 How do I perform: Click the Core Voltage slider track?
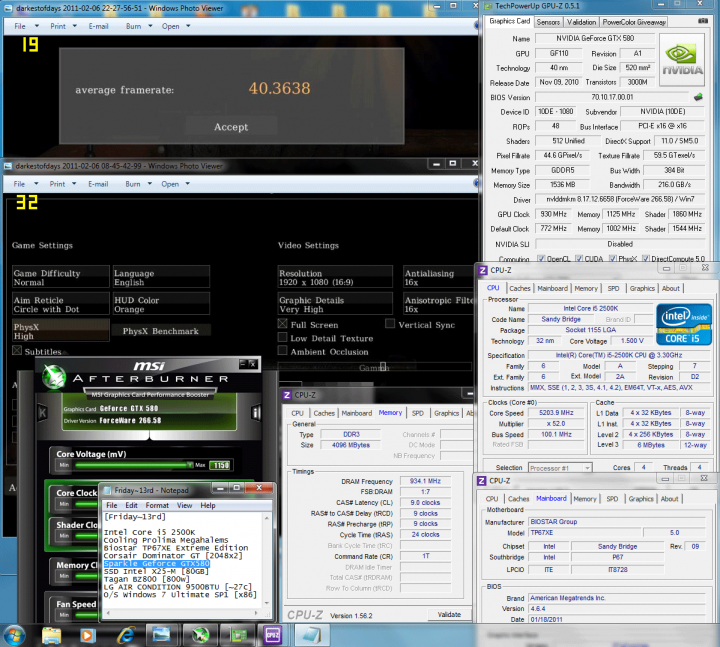pos(133,465)
